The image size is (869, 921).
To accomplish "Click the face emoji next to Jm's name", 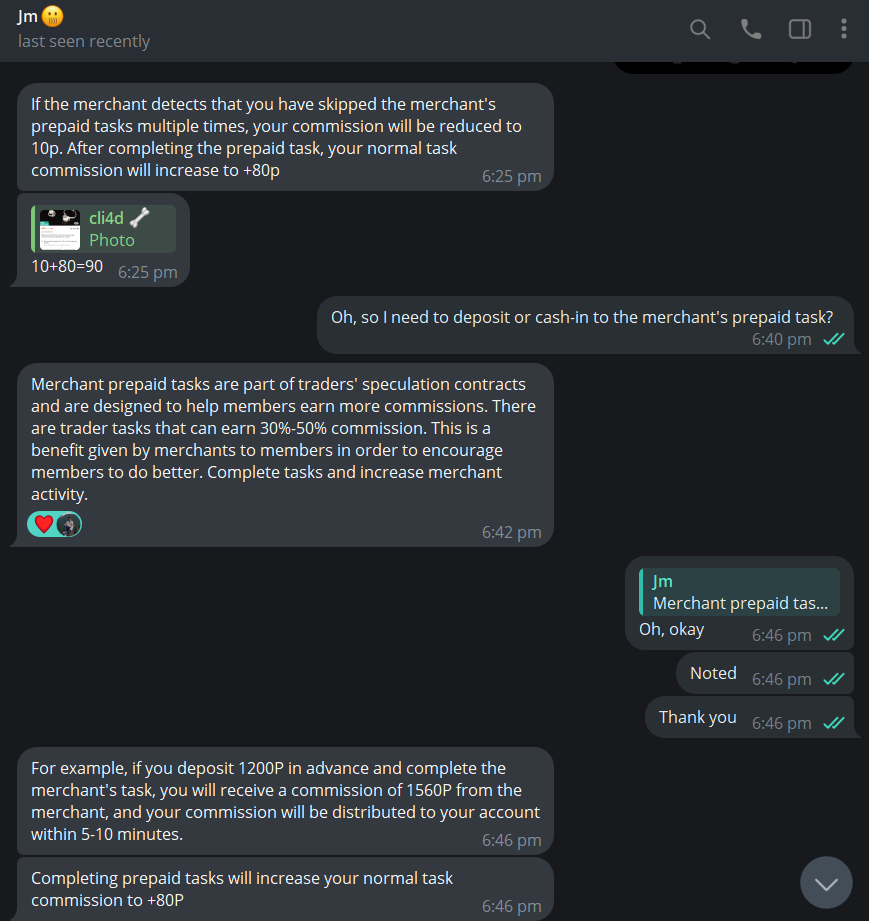I will (x=52, y=16).
